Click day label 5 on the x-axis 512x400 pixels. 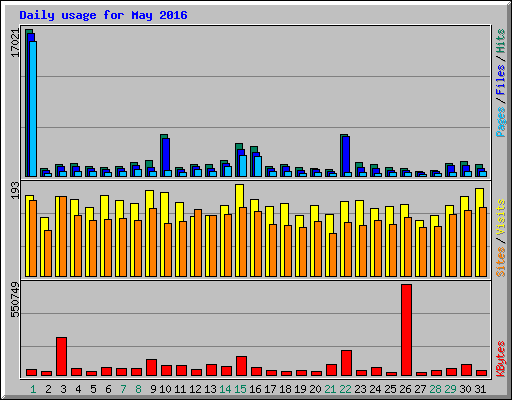tap(93, 389)
